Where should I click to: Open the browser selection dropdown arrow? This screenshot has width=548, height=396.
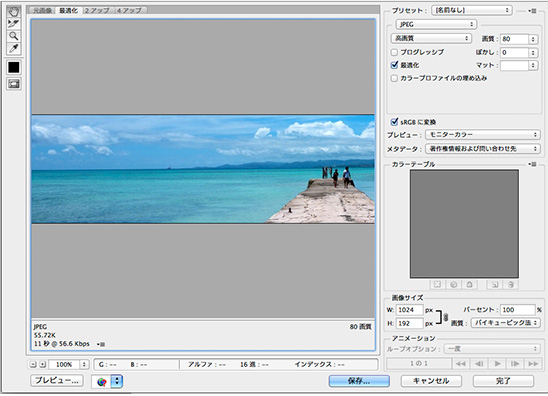coord(117,381)
